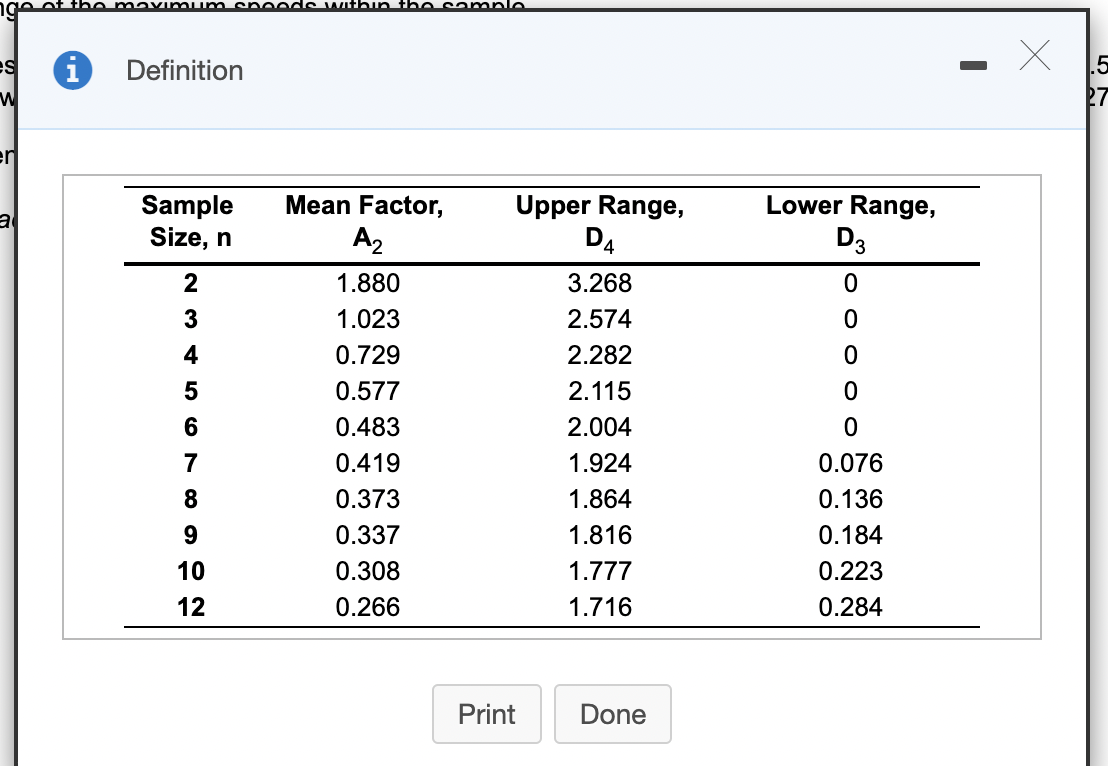This screenshot has height=766, width=1108.
Task: Click the value 0.284 in Lower Range column
Action: point(850,607)
